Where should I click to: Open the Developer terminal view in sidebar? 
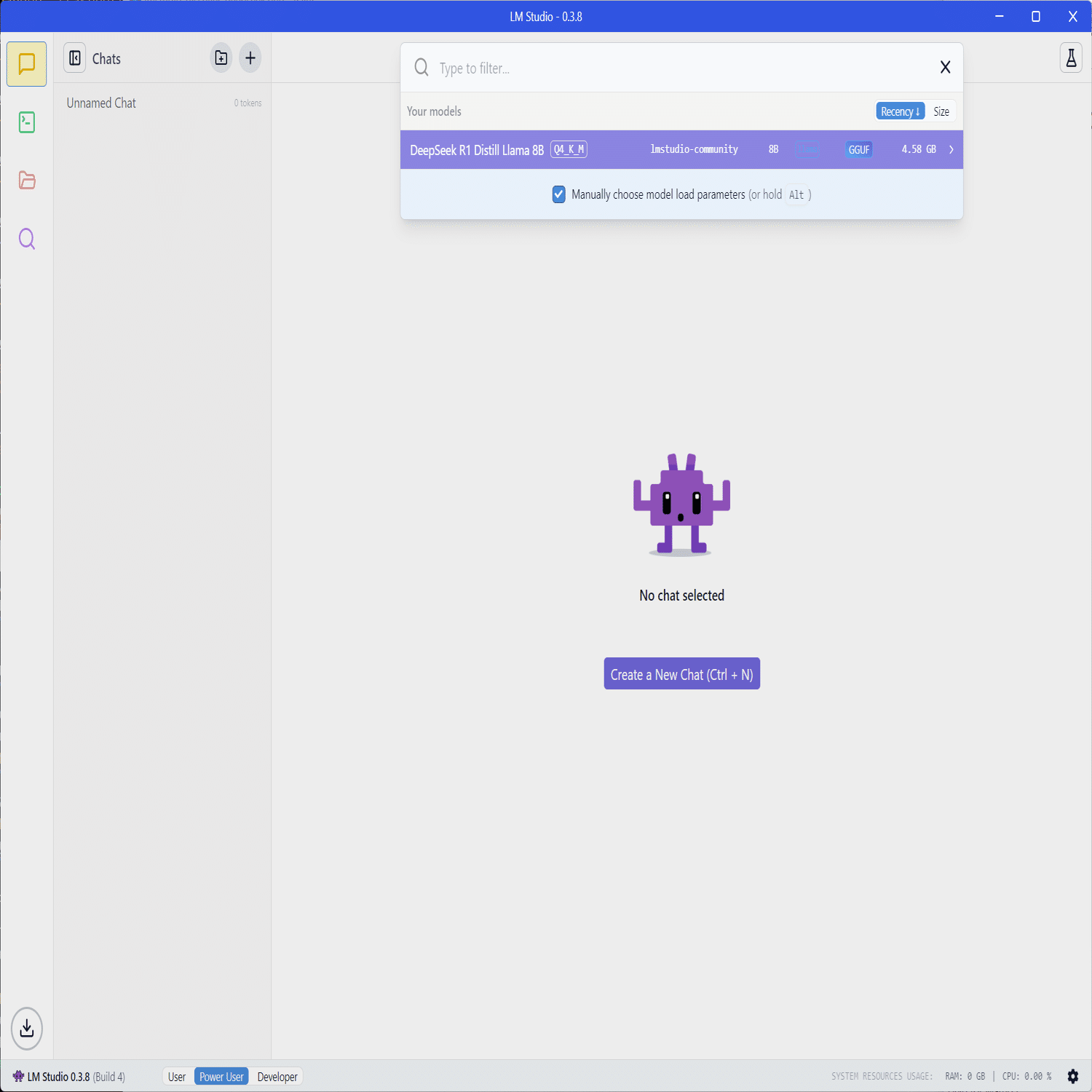tap(27, 122)
